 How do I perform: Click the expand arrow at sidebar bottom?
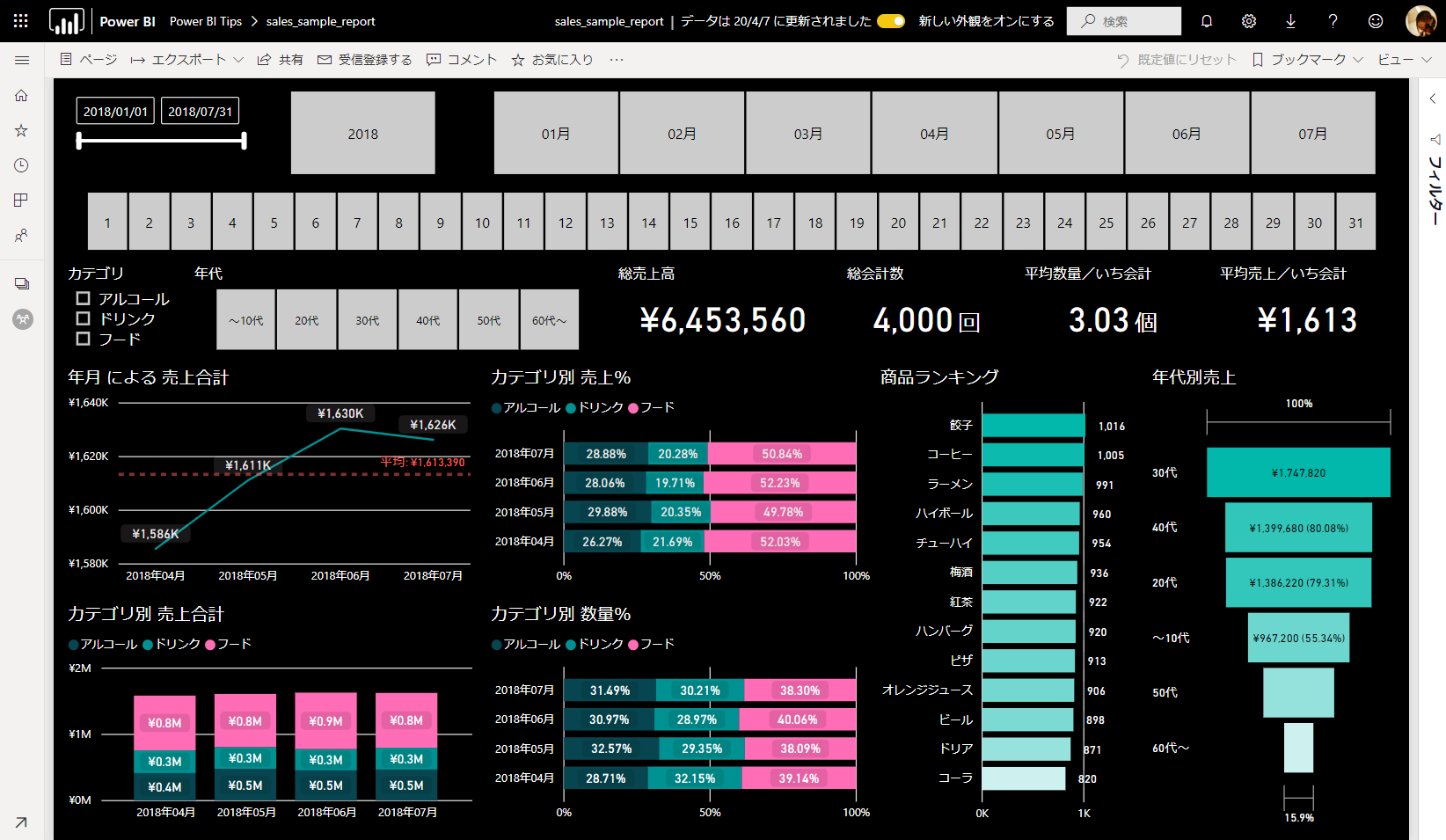[x=21, y=822]
